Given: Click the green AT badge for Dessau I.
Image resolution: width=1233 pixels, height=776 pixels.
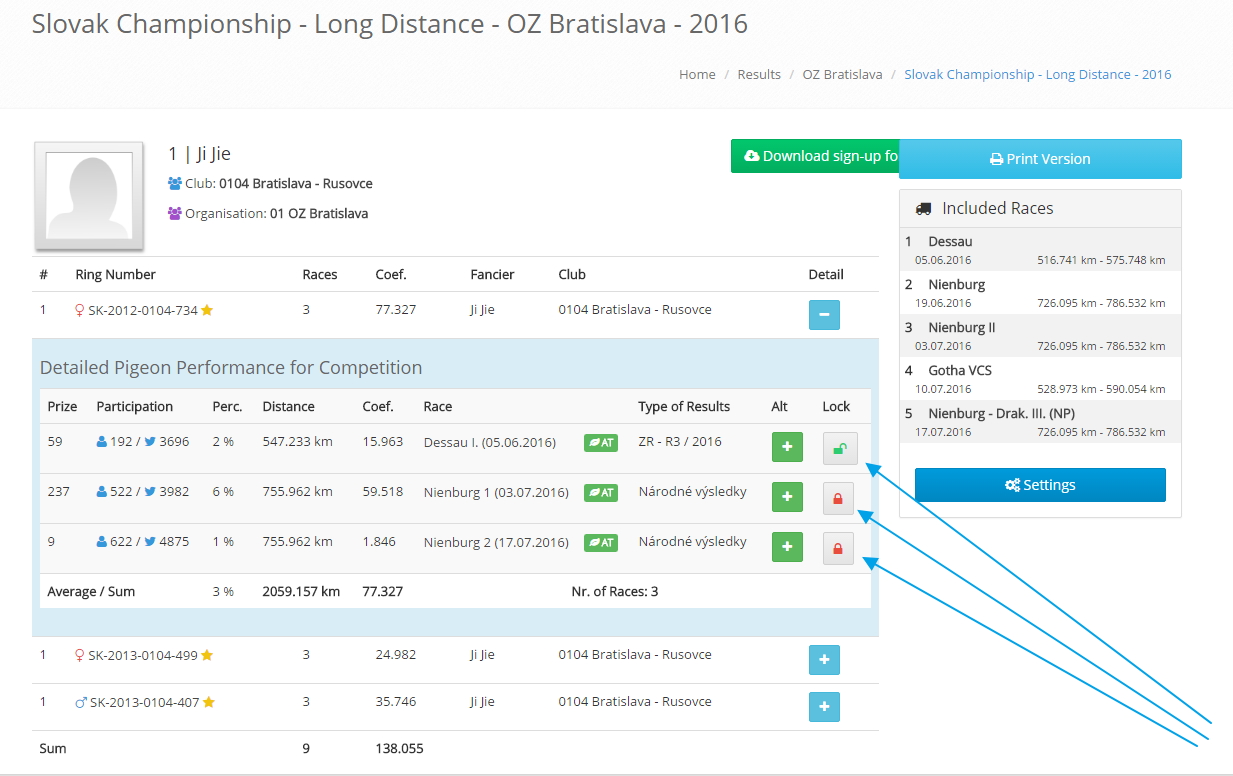Looking at the screenshot, I should 601,443.
